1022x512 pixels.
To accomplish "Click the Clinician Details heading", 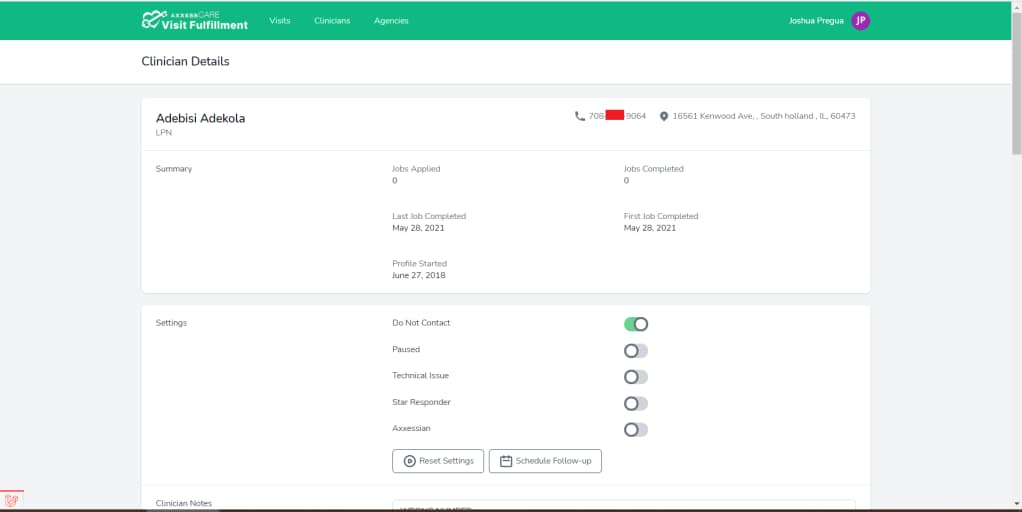I will point(185,61).
